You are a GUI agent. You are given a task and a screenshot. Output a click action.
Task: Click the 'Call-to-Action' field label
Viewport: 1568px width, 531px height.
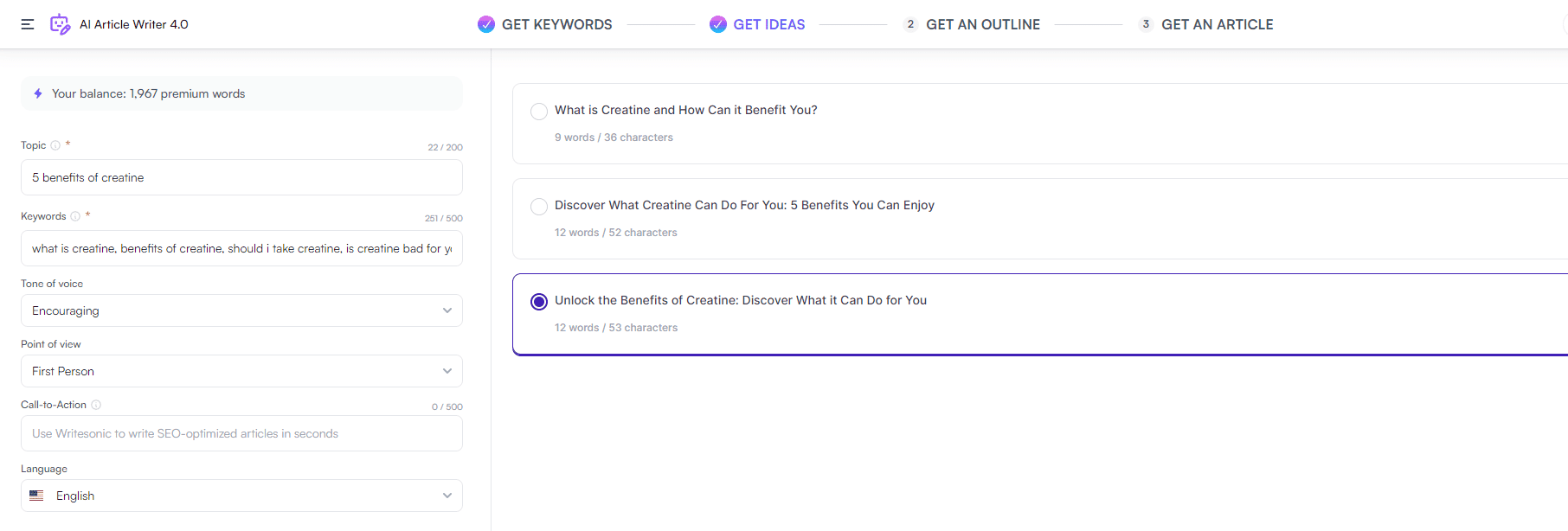pyautogui.click(x=54, y=405)
